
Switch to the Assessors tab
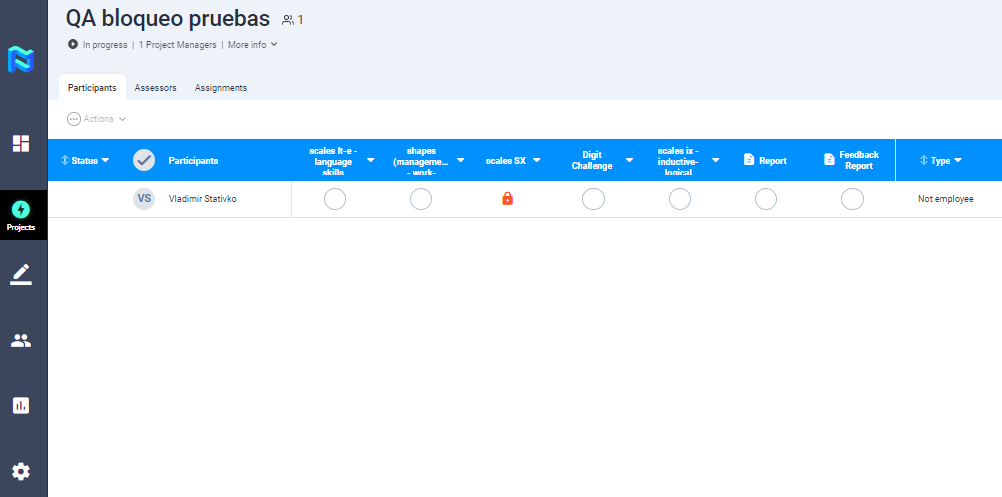click(155, 88)
